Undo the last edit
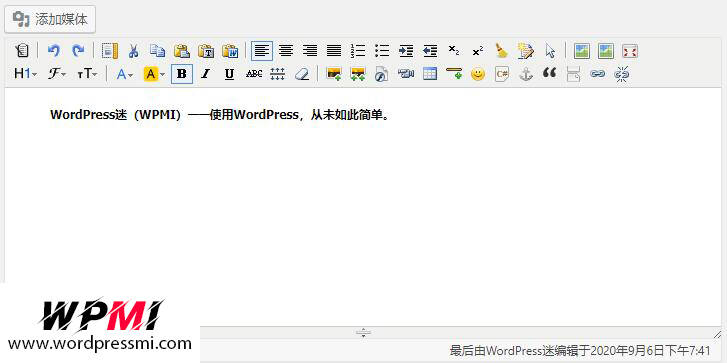 pyautogui.click(x=54, y=51)
